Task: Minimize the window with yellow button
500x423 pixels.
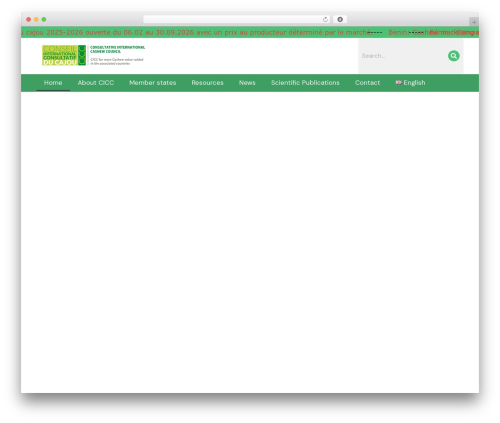Action: 36,19
